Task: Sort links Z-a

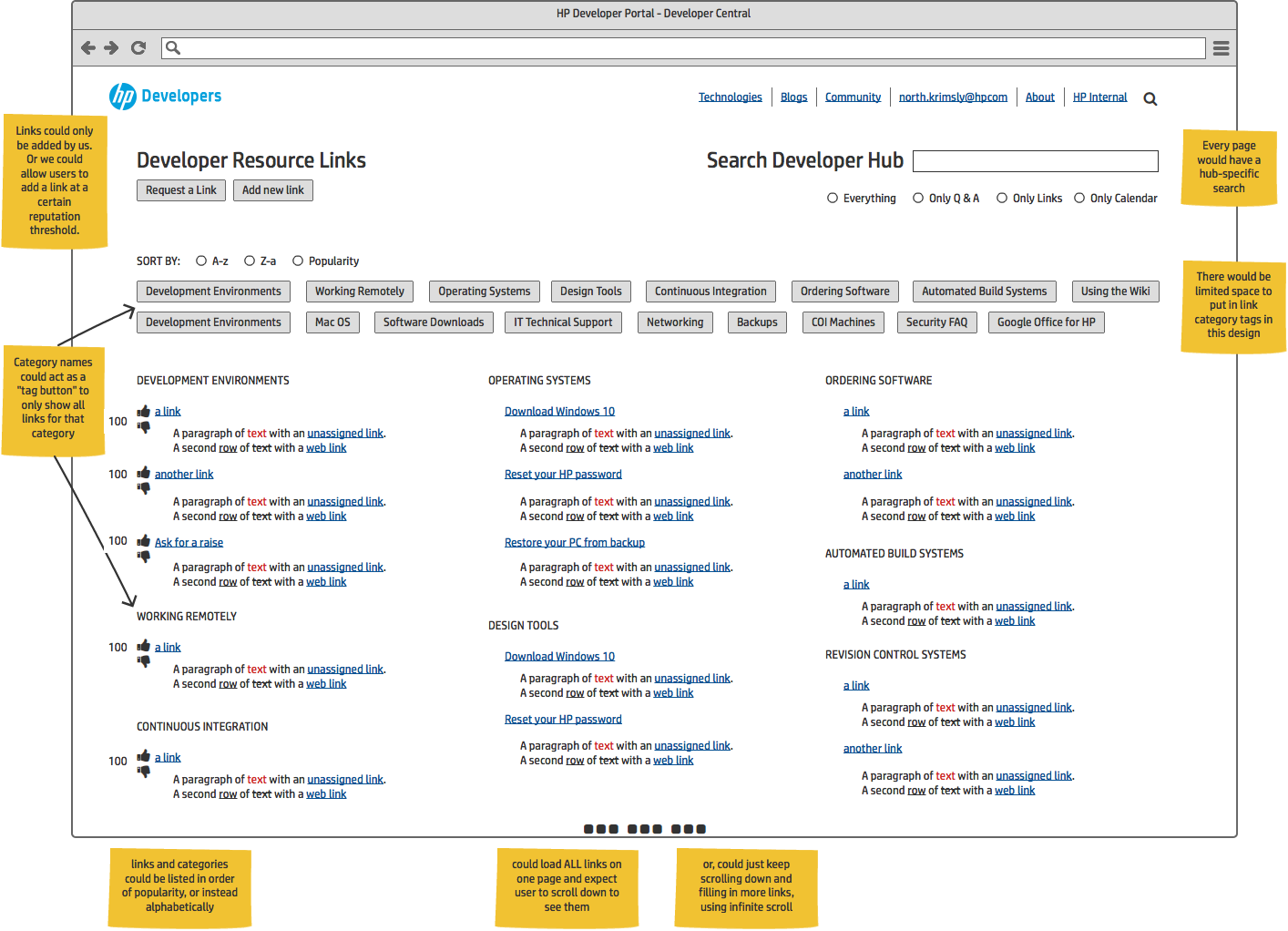Action: (250, 261)
